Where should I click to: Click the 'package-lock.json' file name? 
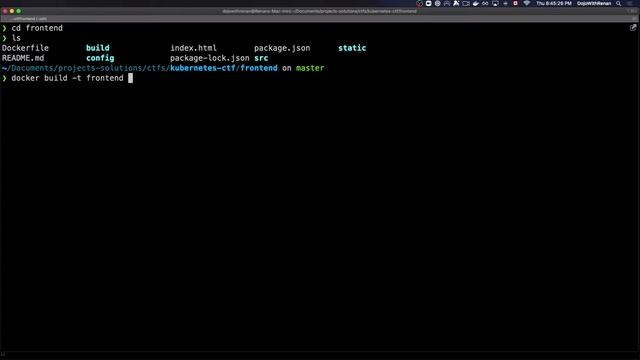[x=209, y=58]
